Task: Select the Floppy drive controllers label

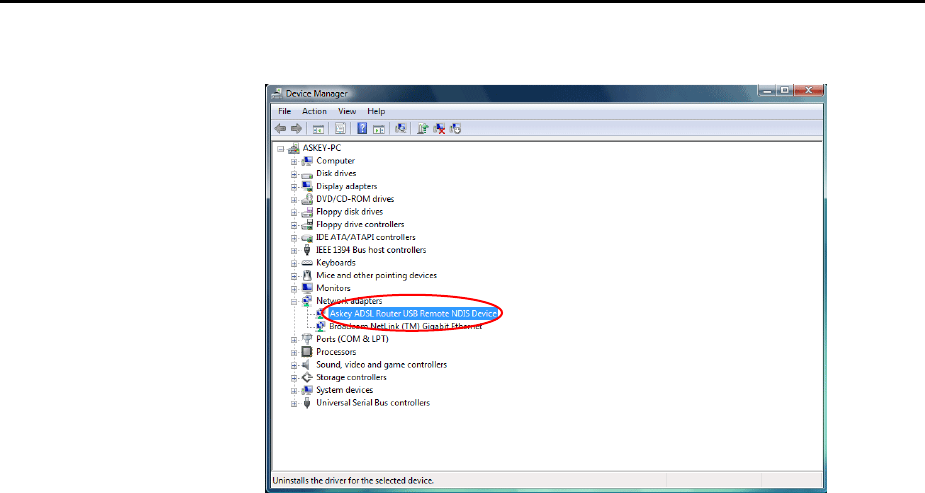Action: click(360, 224)
